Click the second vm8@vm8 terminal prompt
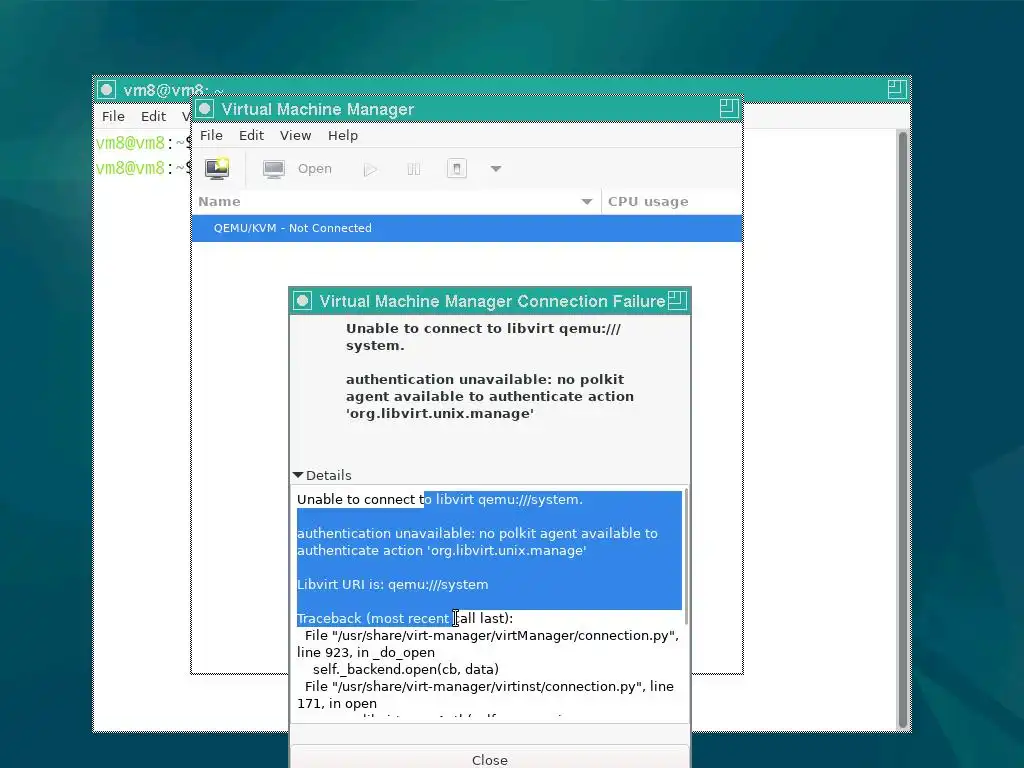This screenshot has width=1024, height=768. tap(130, 168)
